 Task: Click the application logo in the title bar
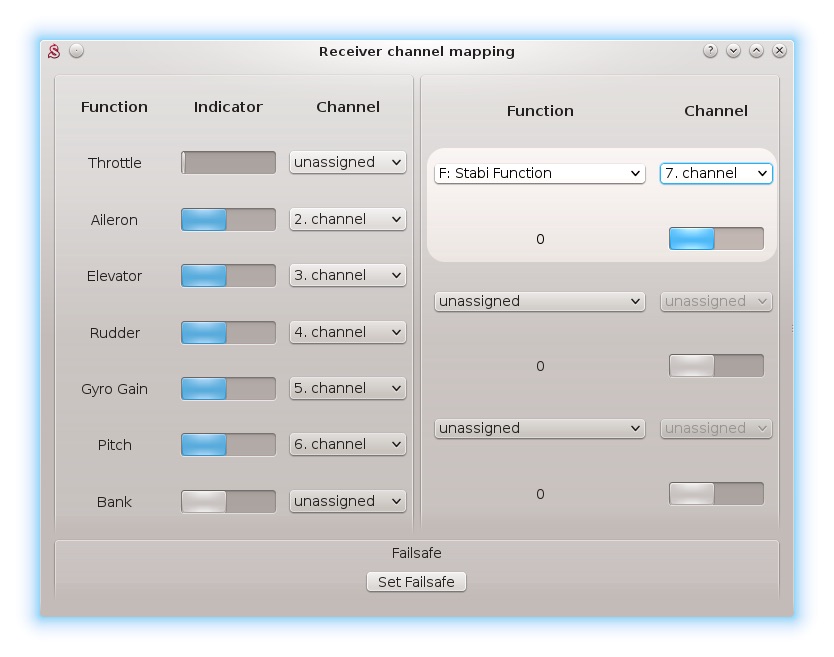click(54, 51)
